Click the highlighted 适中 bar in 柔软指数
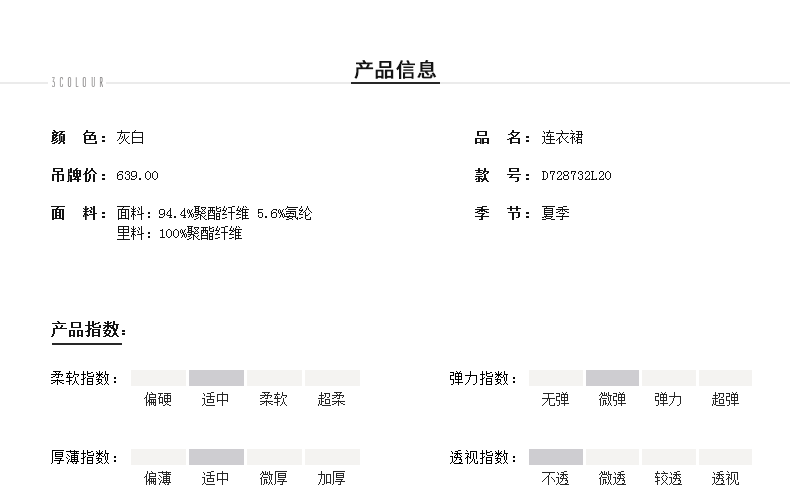Viewport: 790px width, 492px height. (x=216, y=378)
